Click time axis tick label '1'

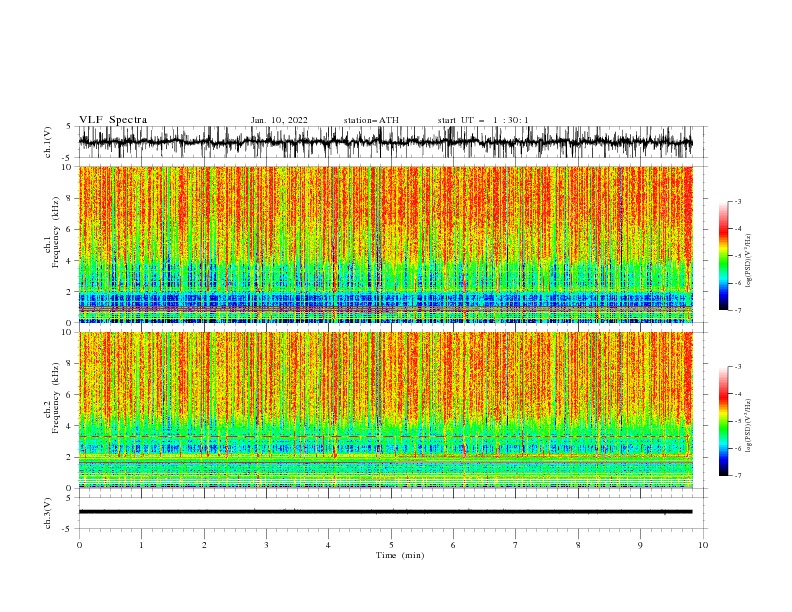coord(141,545)
